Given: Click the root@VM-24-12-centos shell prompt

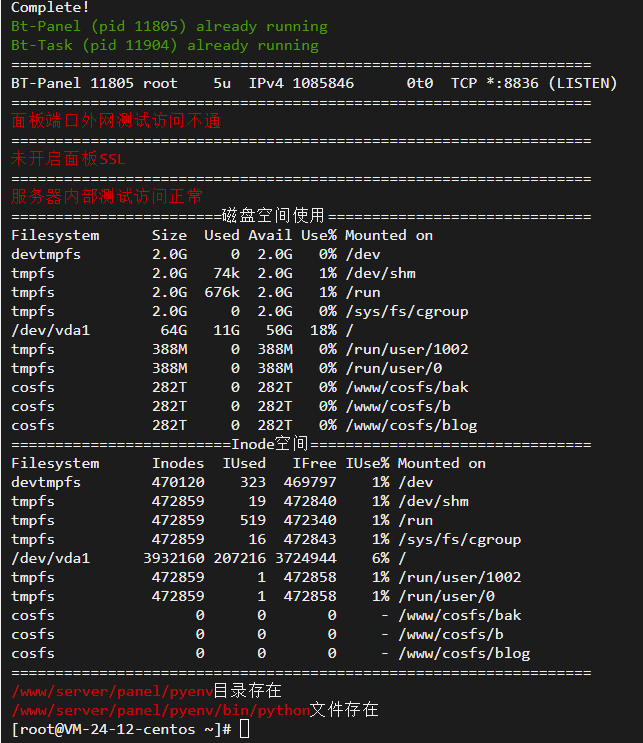Looking at the screenshot, I should coord(122,729).
